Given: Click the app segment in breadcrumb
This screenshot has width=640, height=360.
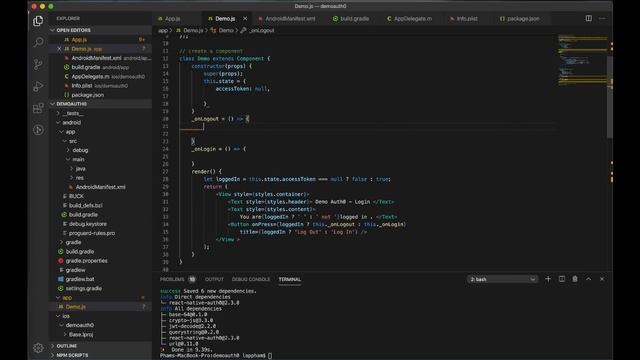Looking at the screenshot, I should point(163,30).
